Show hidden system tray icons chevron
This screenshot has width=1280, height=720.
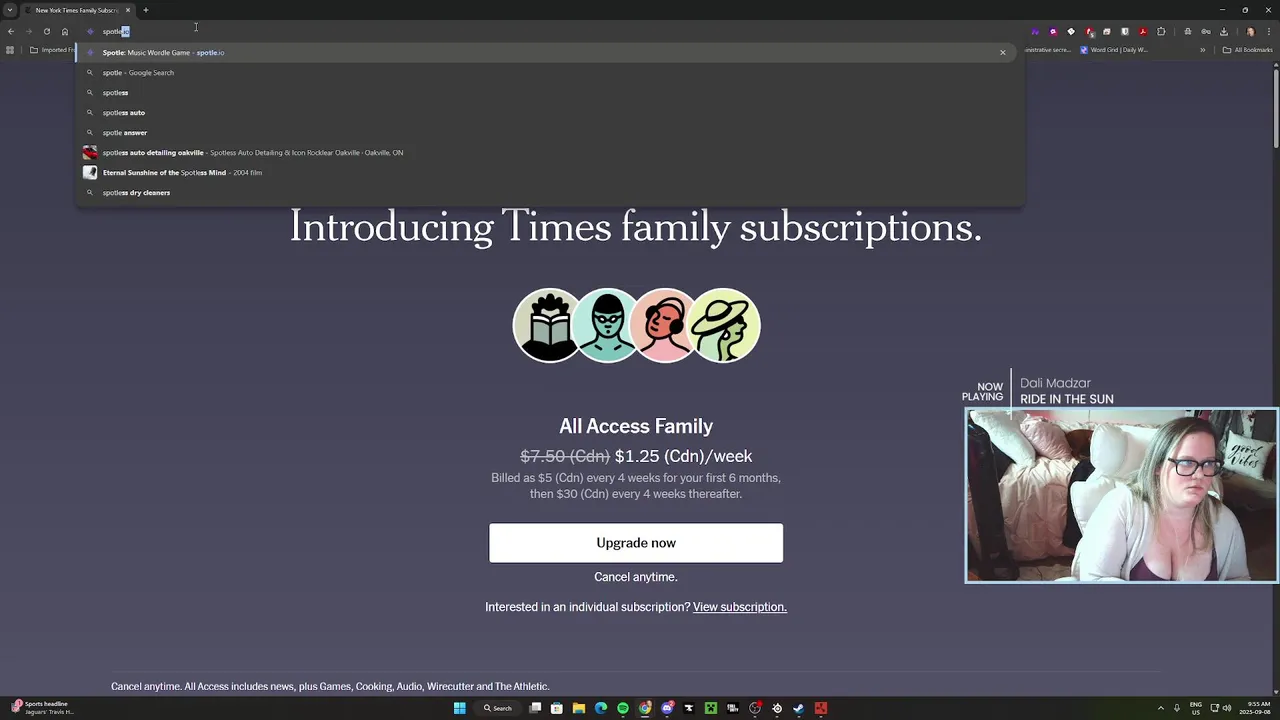[x=1161, y=708]
